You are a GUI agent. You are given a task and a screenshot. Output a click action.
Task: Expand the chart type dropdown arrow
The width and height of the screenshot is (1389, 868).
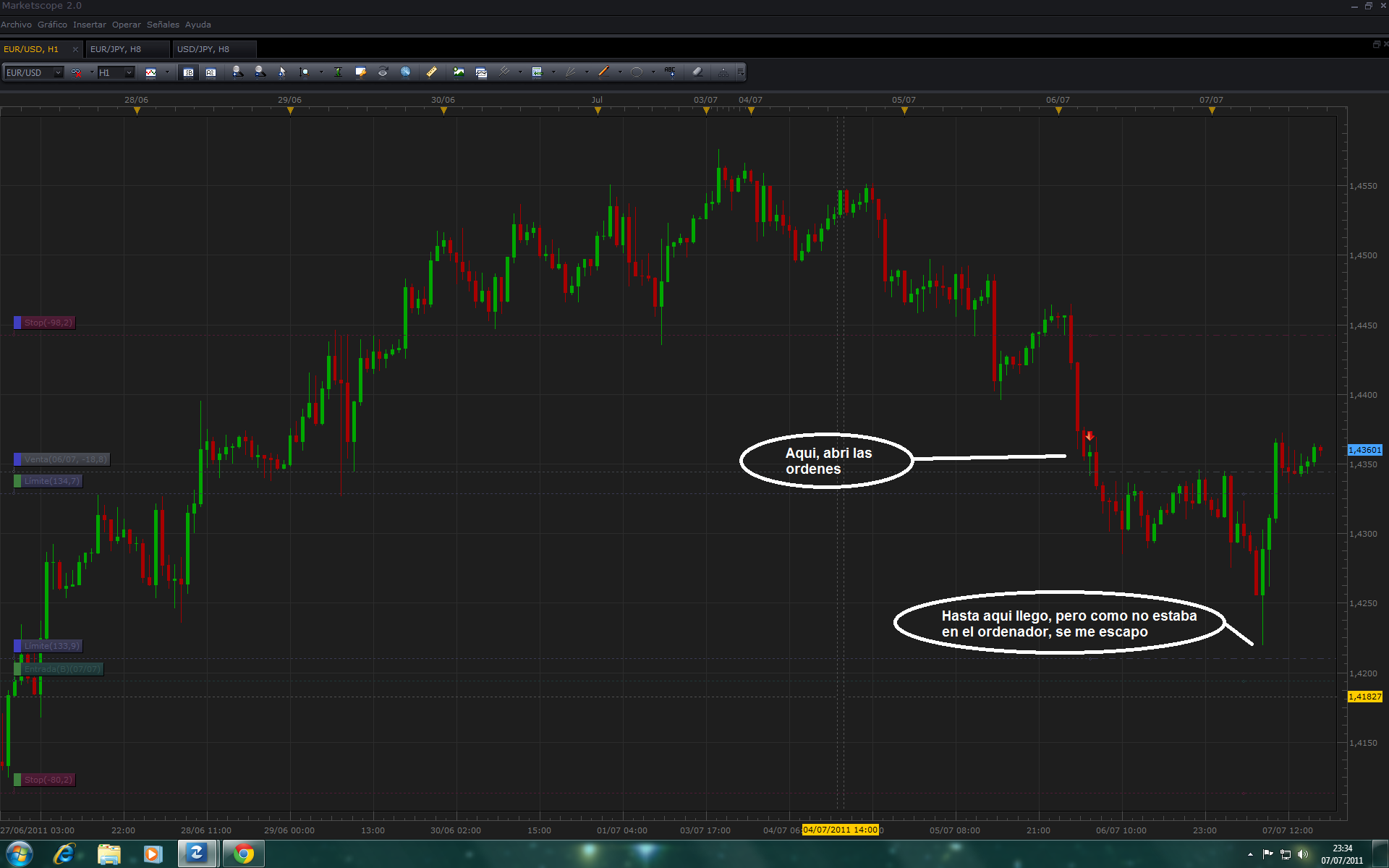pyautogui.click(x=167, y=72)
